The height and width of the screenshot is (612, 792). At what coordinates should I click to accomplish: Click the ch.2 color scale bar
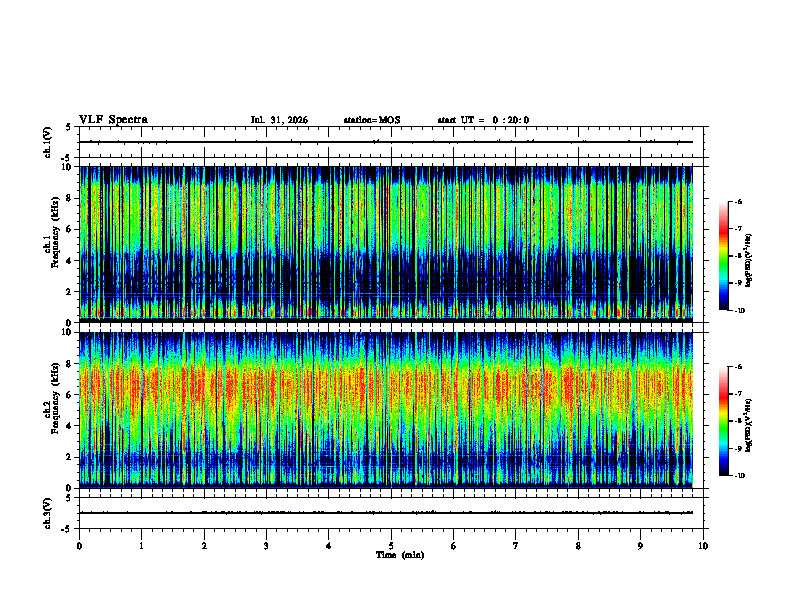(x=723, y=421)
